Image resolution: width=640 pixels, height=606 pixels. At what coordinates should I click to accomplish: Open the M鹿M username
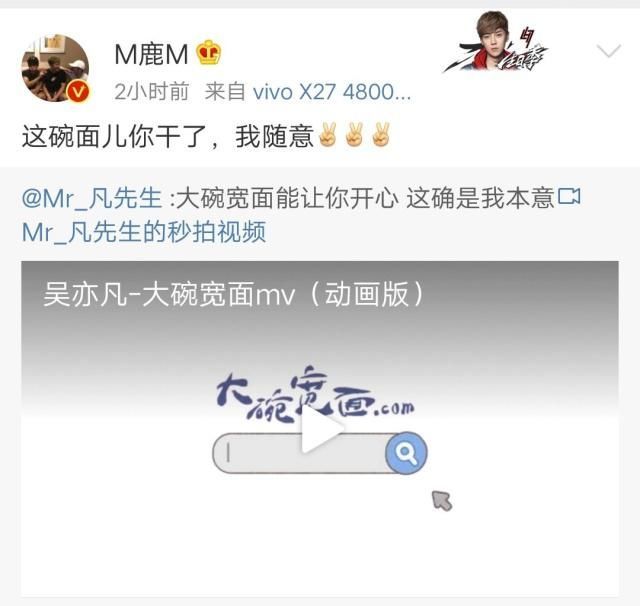coord(151,54)
